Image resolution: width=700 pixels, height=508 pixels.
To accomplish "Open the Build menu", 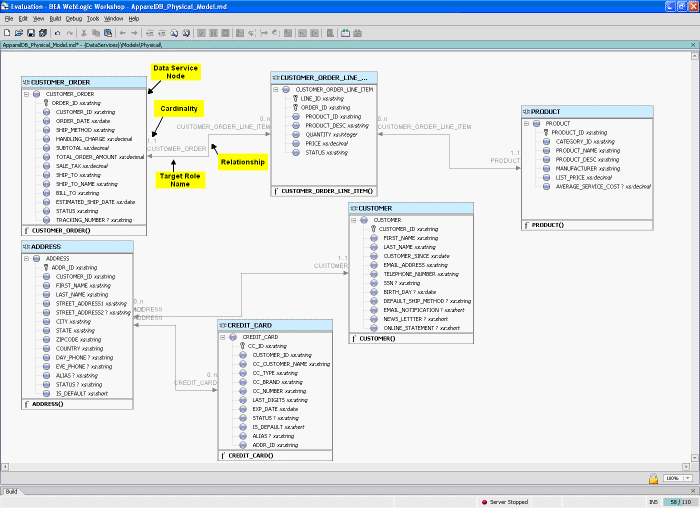I will pyautogui.click(x=55, y=19).
